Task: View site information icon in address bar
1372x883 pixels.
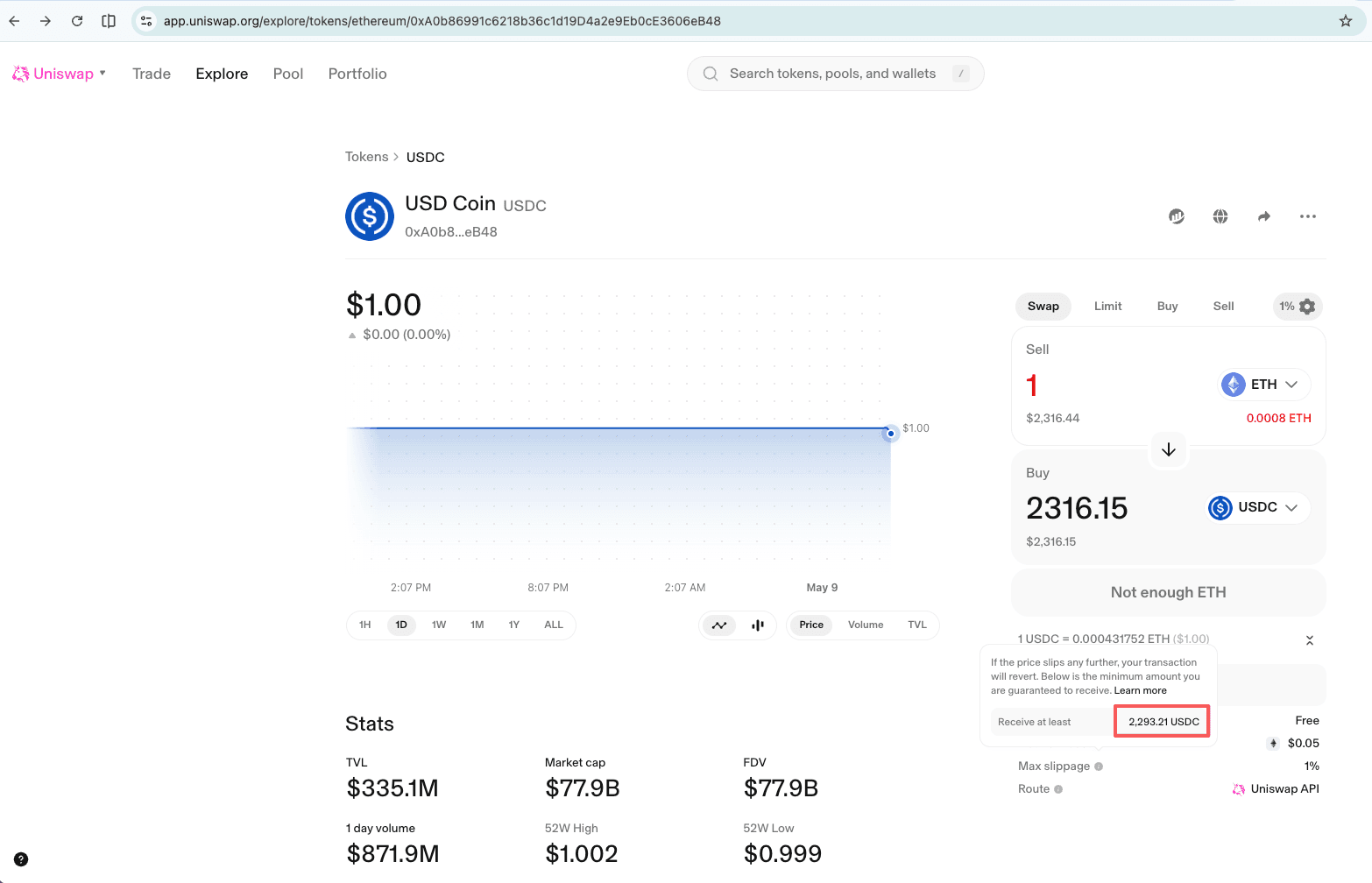Action: coord(146,21)
